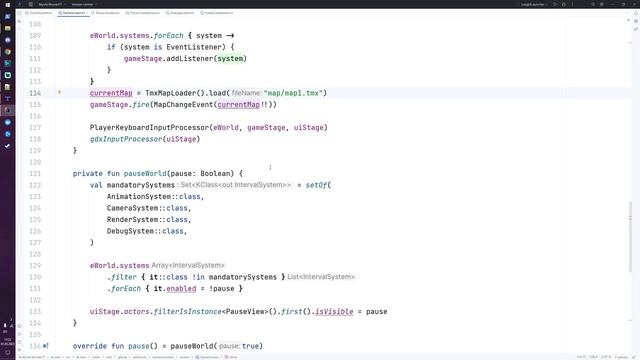The height and width of the screenshot is (360, 640).
Task: Open the run configuration dropdown
Action: [x=534, y=4]
